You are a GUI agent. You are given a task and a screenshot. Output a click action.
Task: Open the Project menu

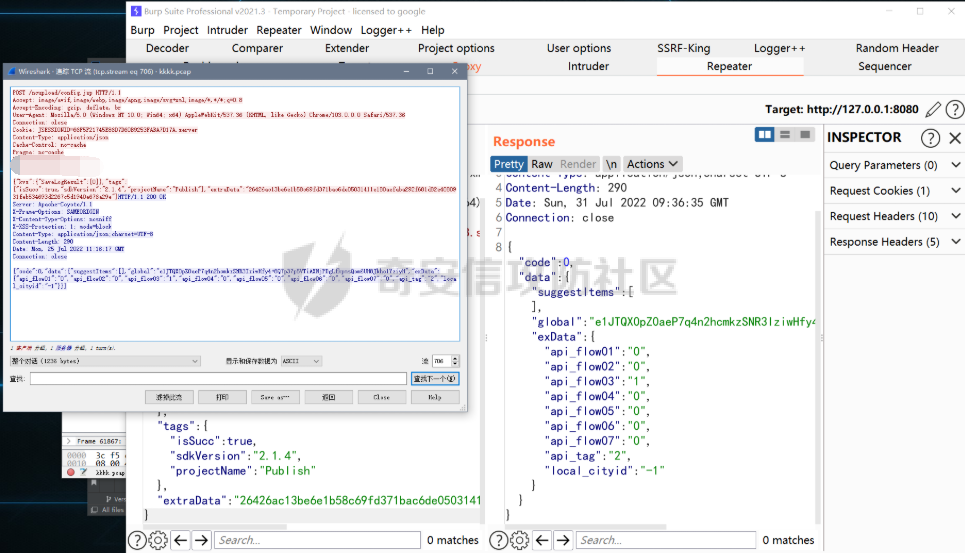180,30
